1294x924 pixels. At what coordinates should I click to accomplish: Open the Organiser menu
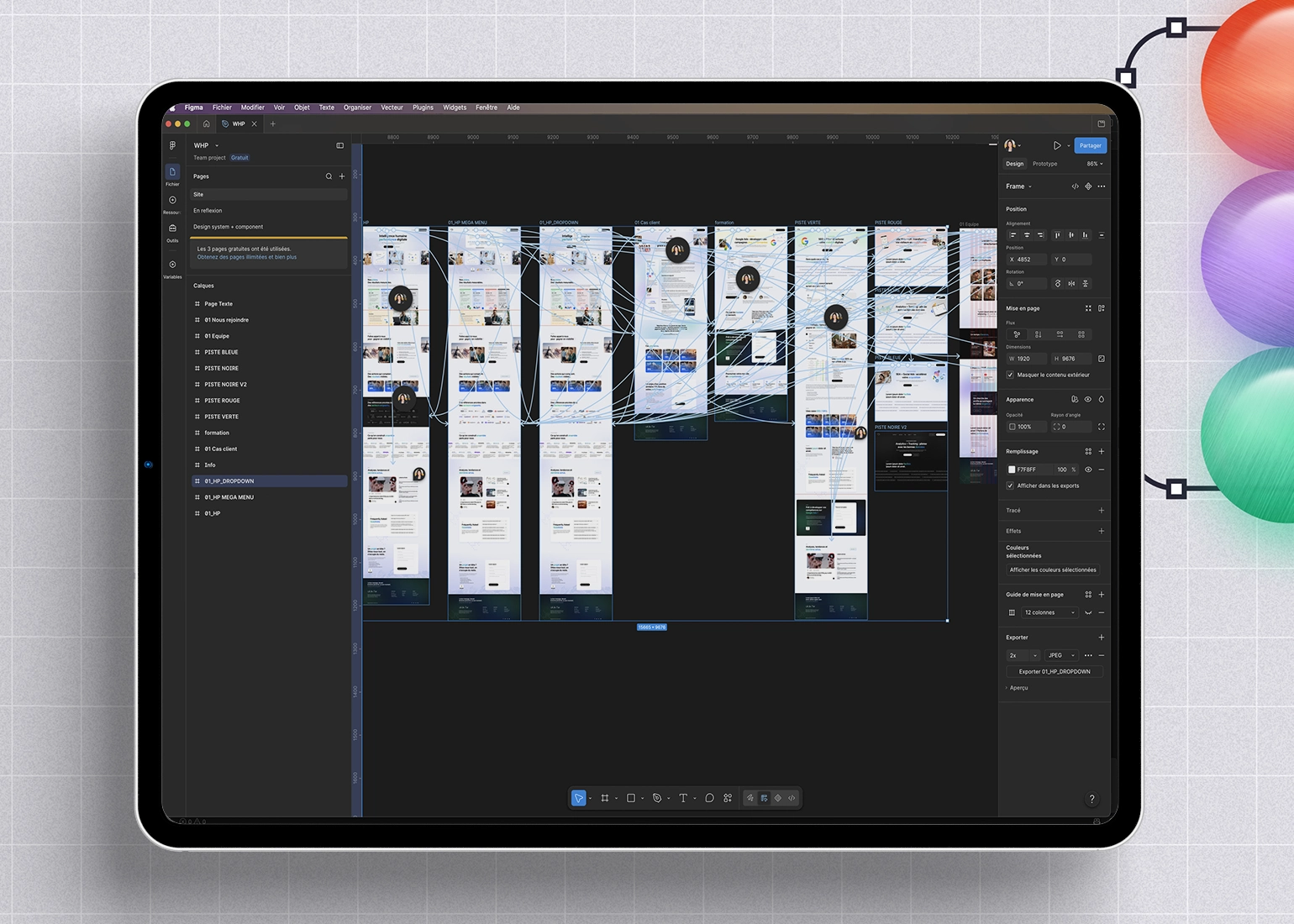click(357, 108)
